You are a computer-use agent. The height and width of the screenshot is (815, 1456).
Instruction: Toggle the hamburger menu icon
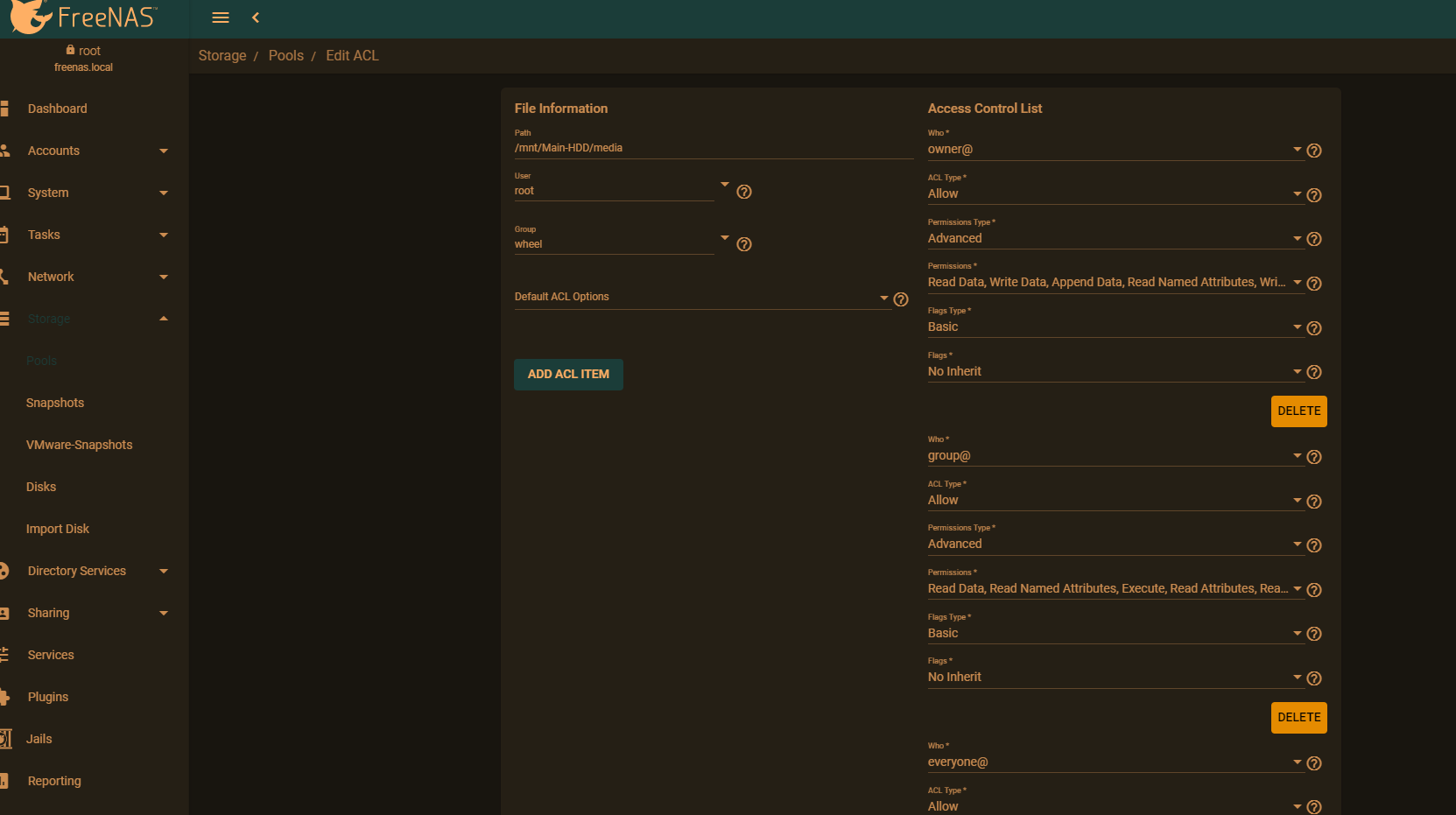pyautogui.click(x=221, y=18)
